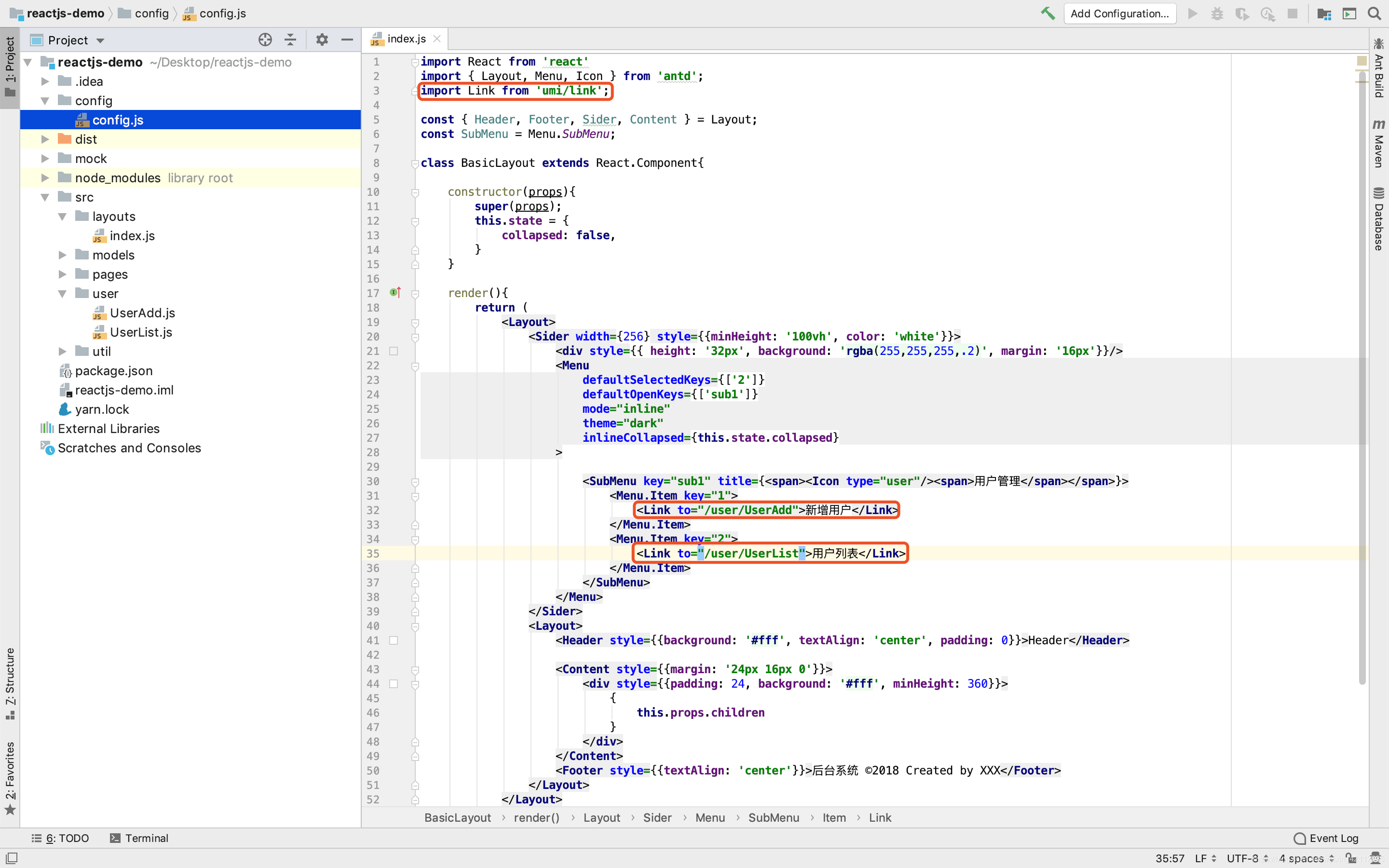Expand the util folder
Viewport: 1389px width, 868px height.
62,352
